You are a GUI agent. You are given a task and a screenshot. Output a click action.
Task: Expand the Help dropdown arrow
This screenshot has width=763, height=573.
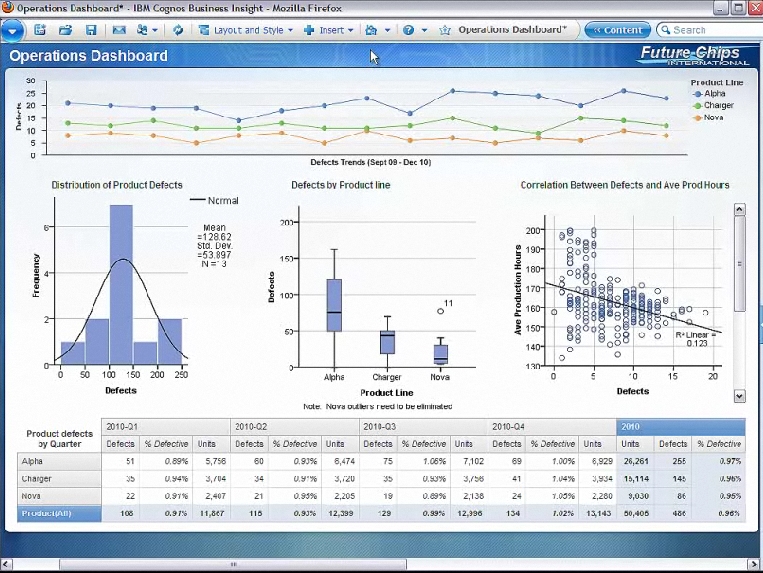pos(424,30)
